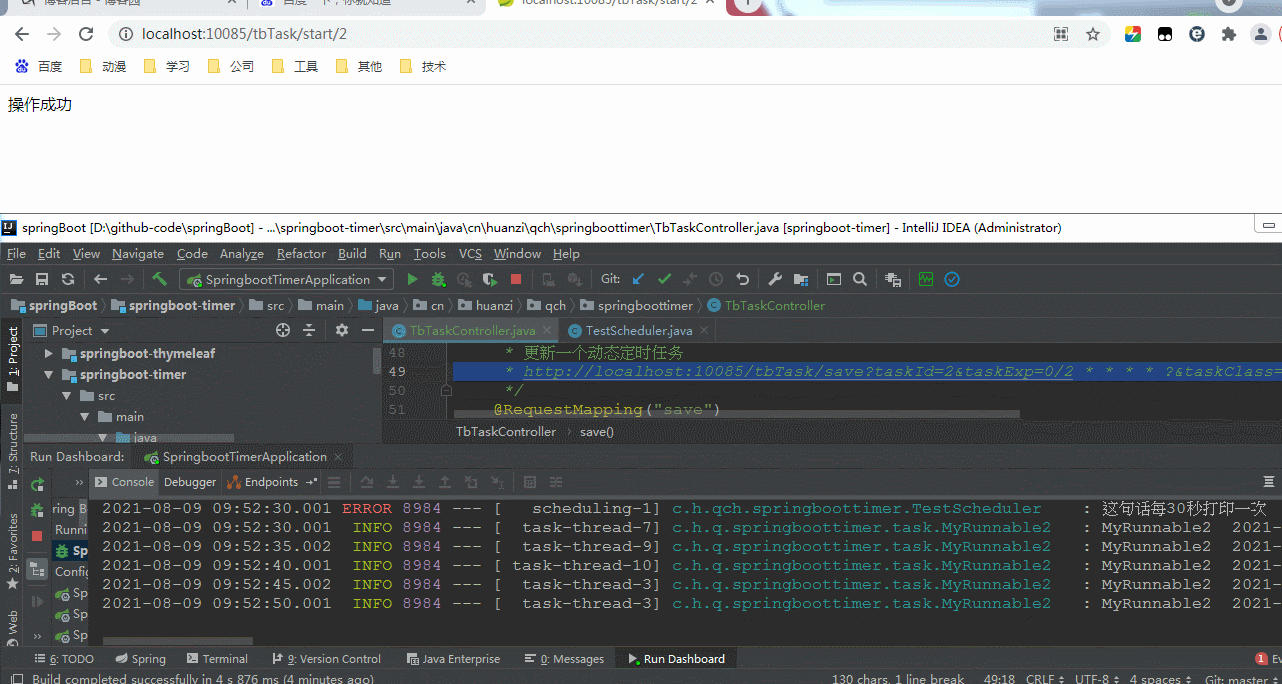The height and width of the screenshot is (684, 1282).
Task: Stop the running application with the red square
Action: click(516, 280)
